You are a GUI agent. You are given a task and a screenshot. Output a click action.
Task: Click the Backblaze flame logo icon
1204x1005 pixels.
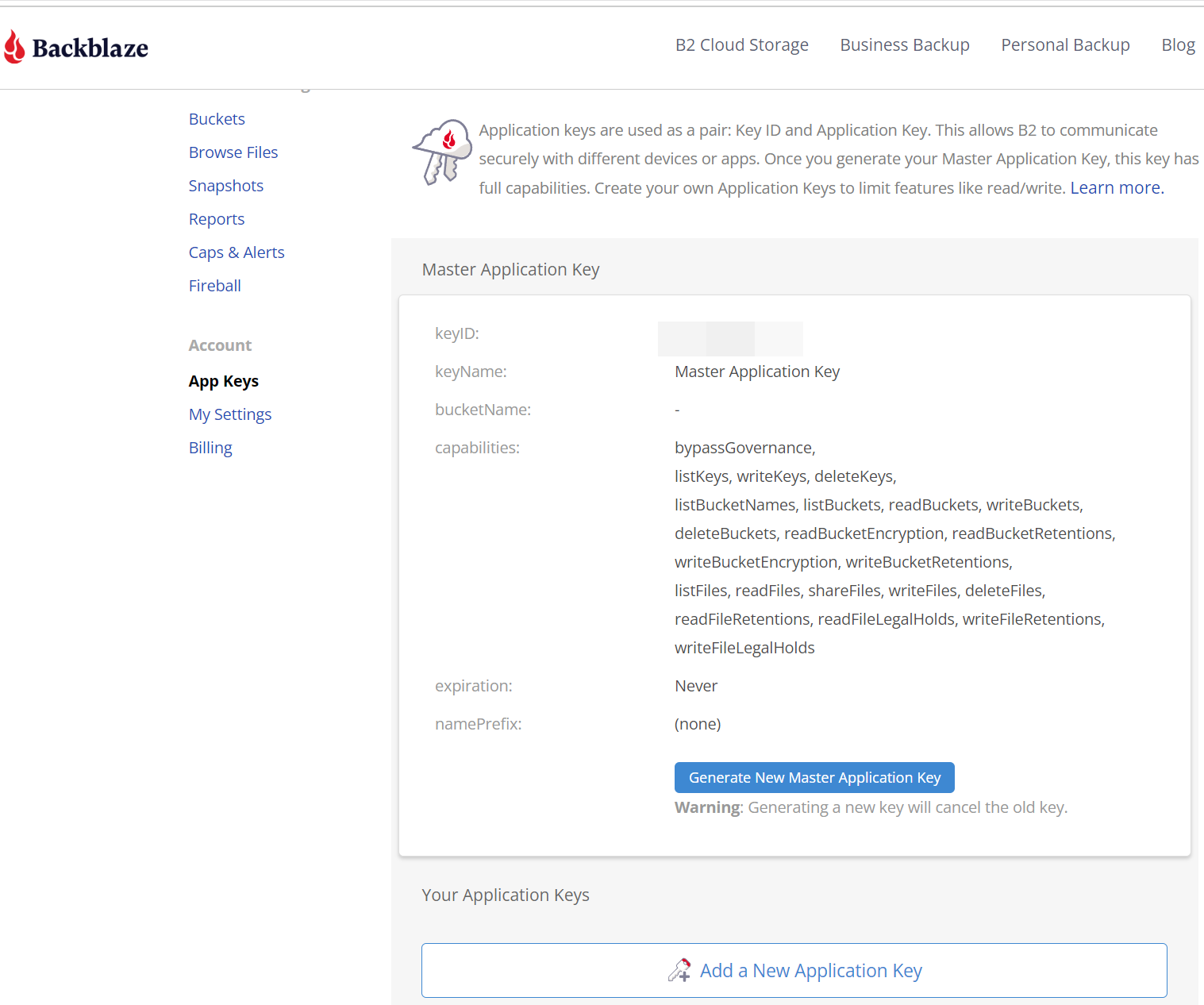click(x=14, y=47)
